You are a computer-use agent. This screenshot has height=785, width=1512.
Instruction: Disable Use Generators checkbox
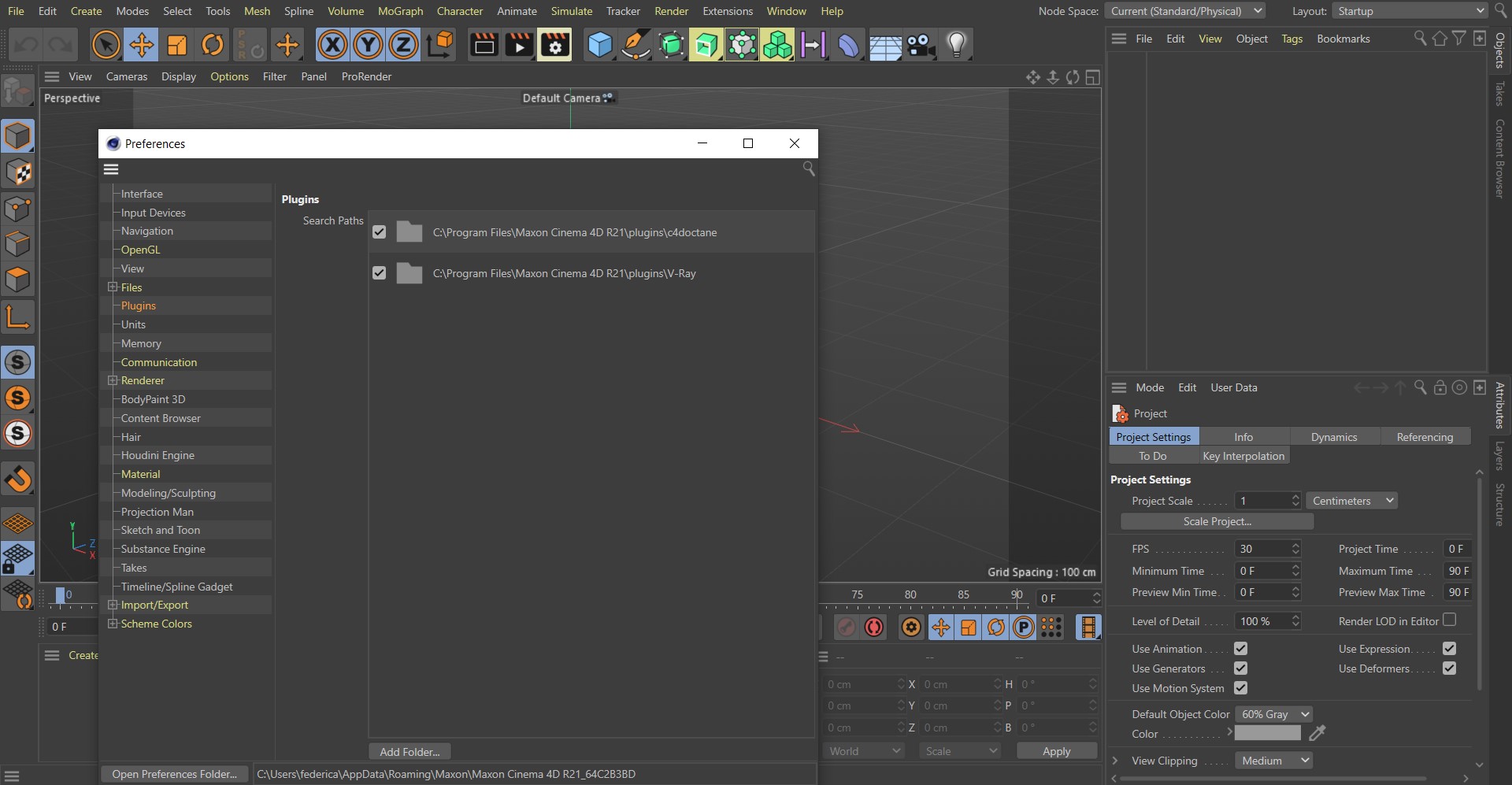click(x=1241, y=668)
